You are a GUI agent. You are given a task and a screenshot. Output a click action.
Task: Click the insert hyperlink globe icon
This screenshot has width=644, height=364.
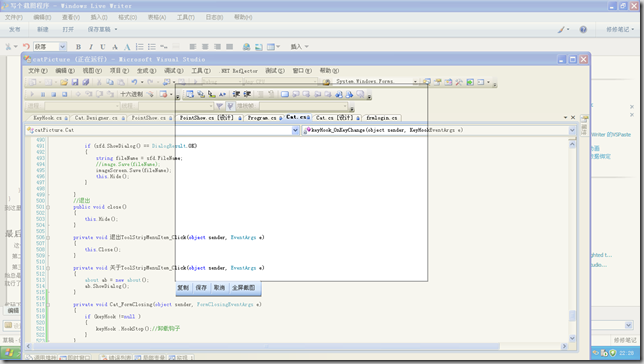click(246, 47)
